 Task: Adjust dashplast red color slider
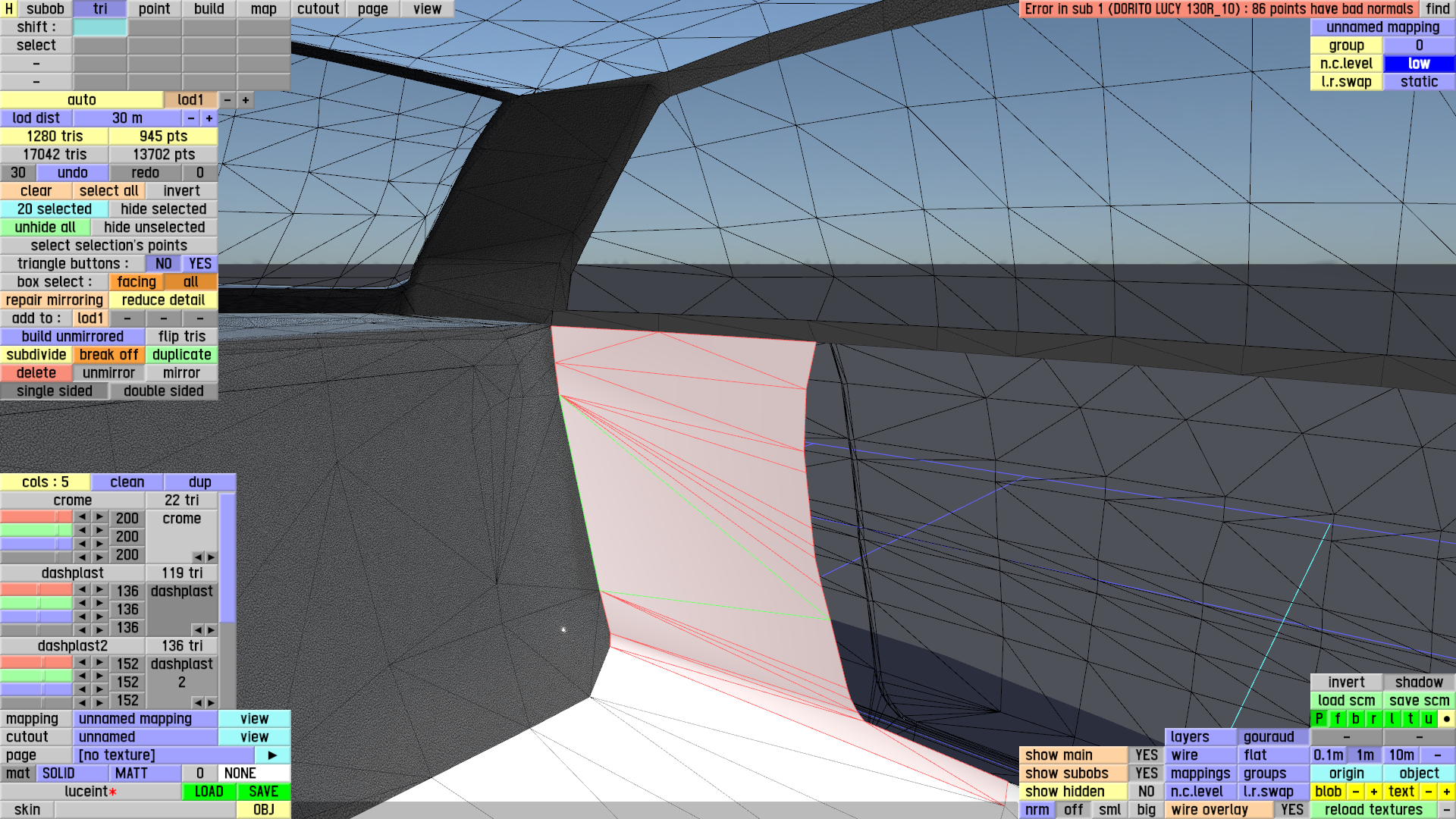click(36, 590)
